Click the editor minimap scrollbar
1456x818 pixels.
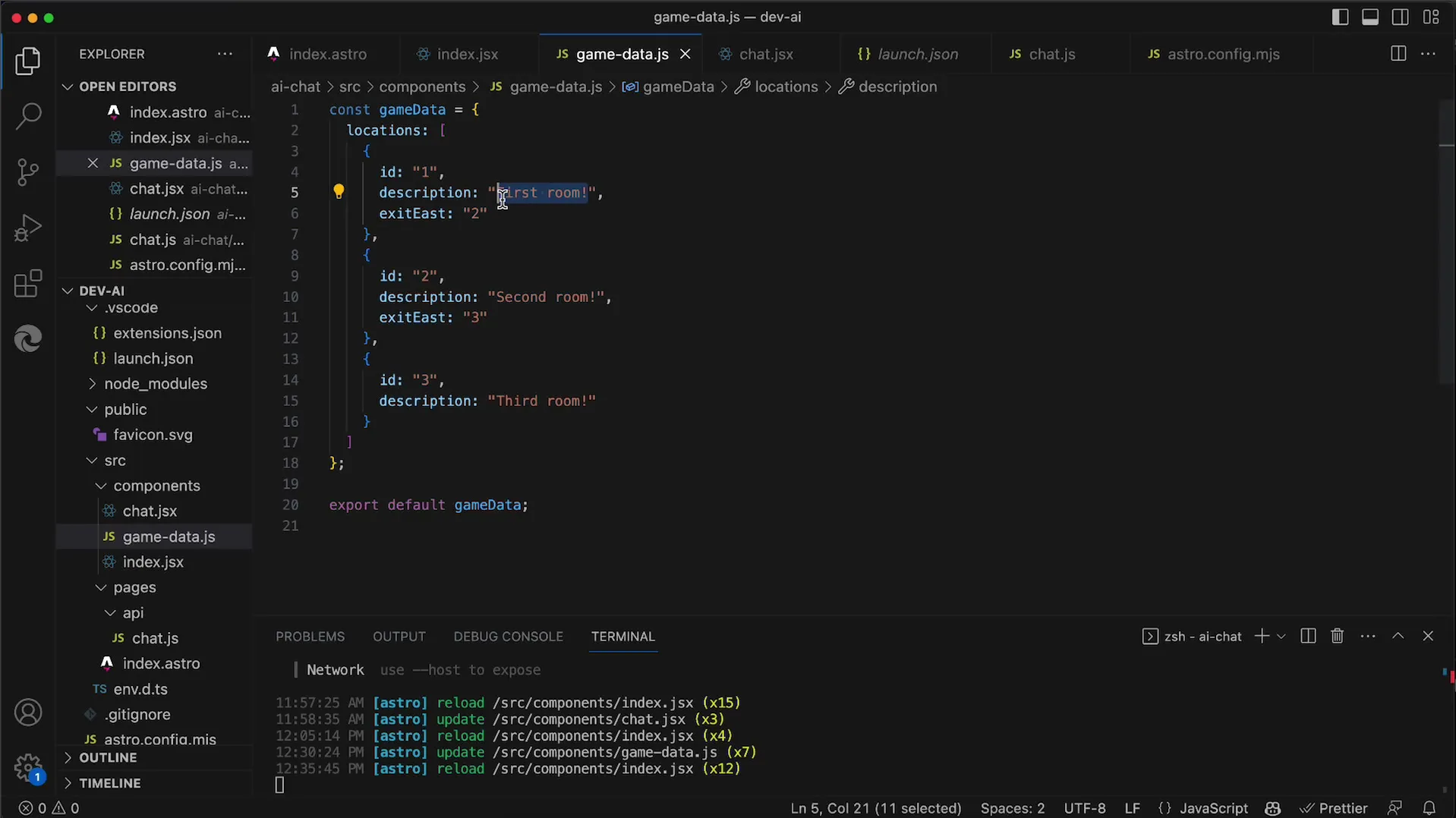coord(1446,243)
